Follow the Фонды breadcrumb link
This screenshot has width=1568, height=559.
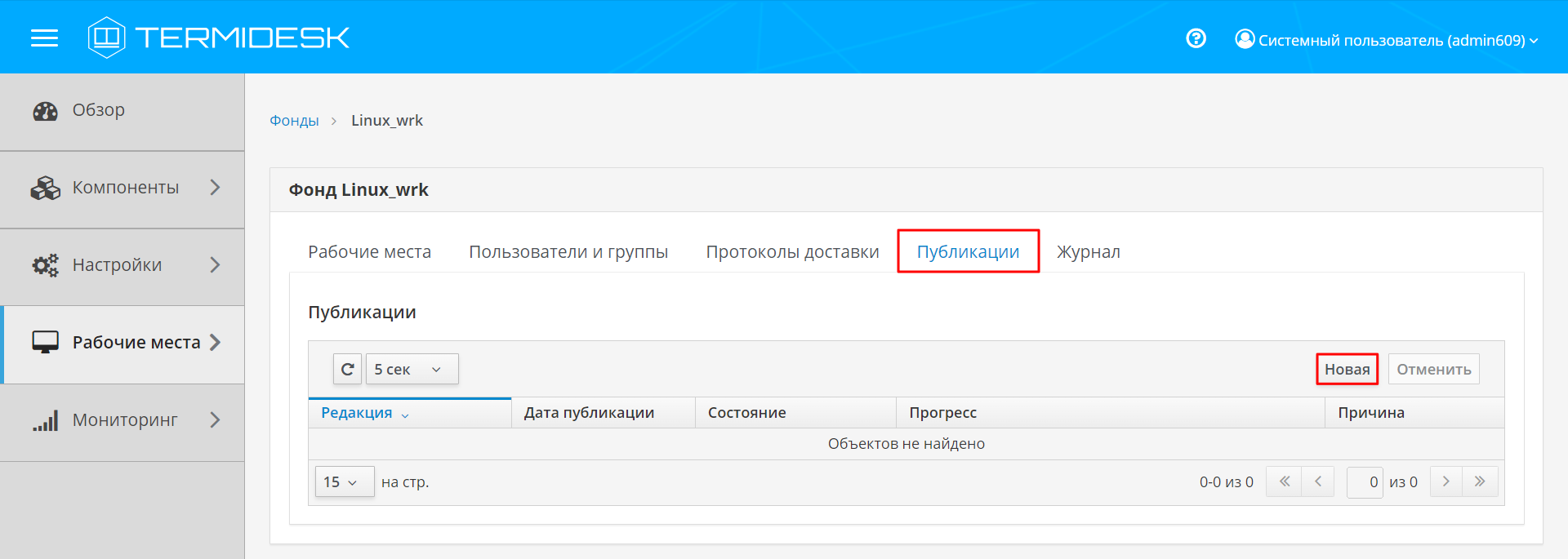[x=294, y=121]
